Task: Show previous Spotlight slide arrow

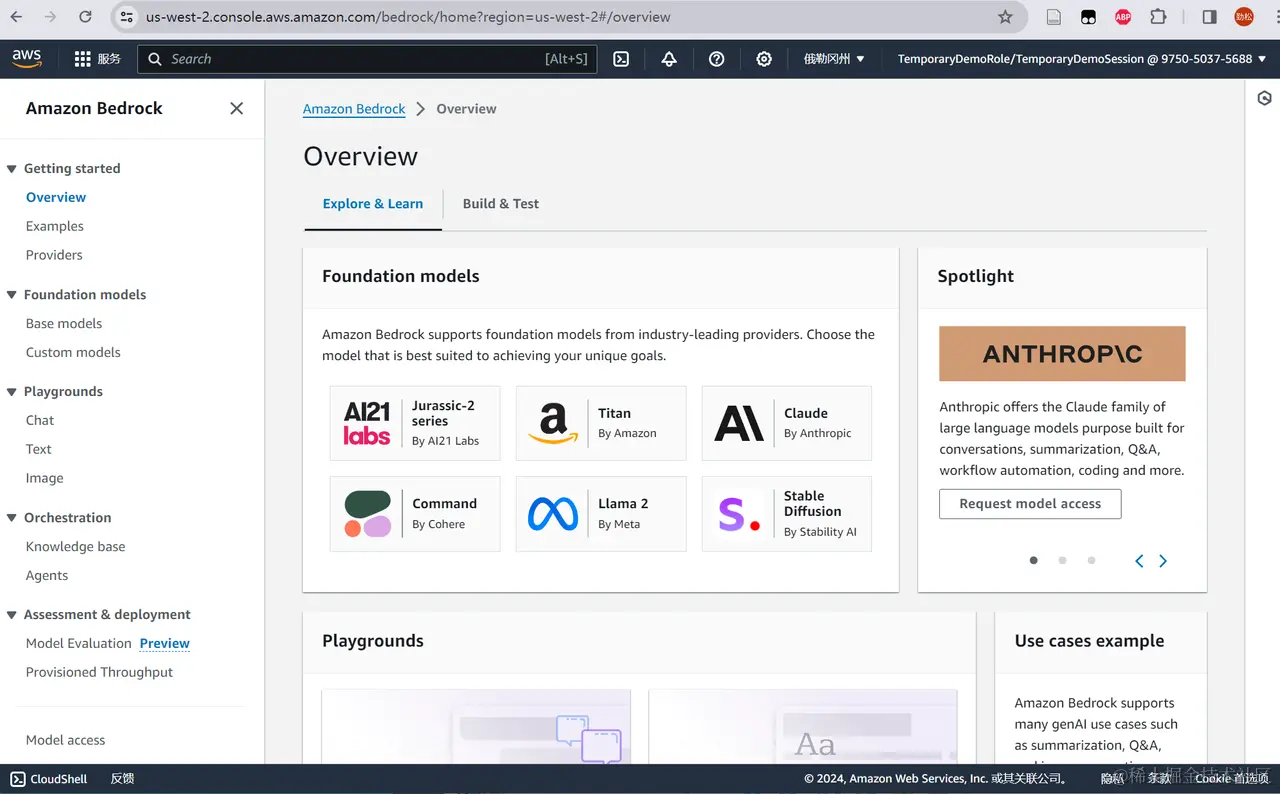Action: coord(1139,561)
